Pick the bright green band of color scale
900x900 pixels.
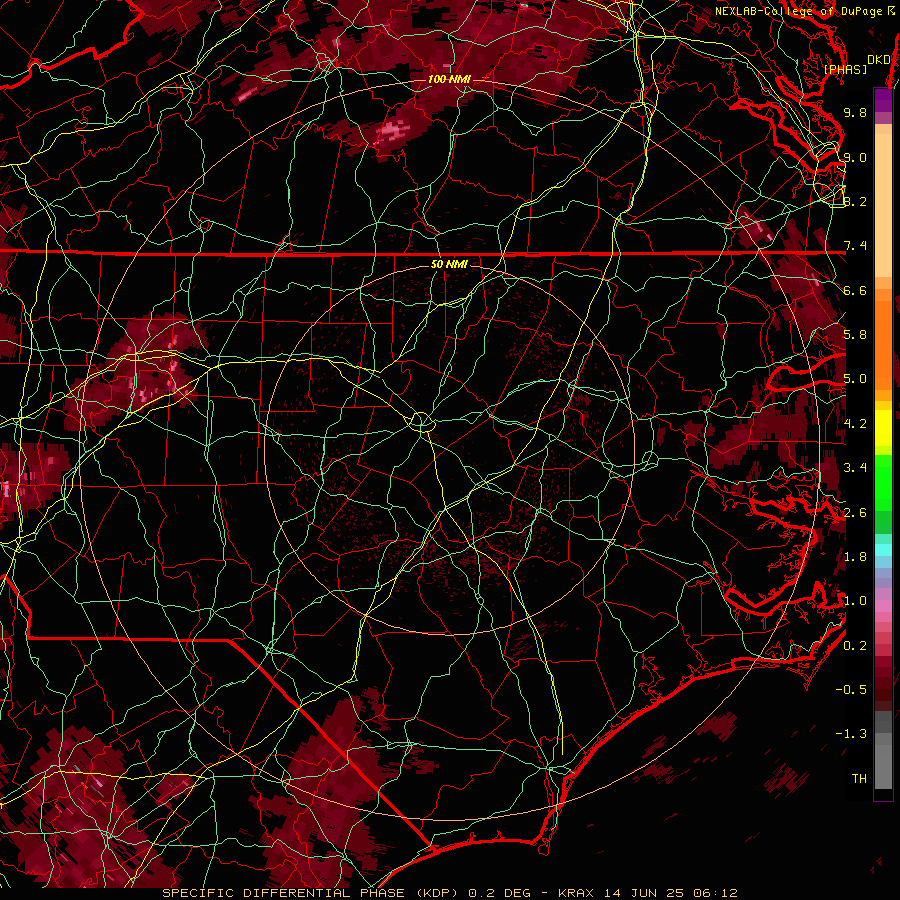click(883, 482)
